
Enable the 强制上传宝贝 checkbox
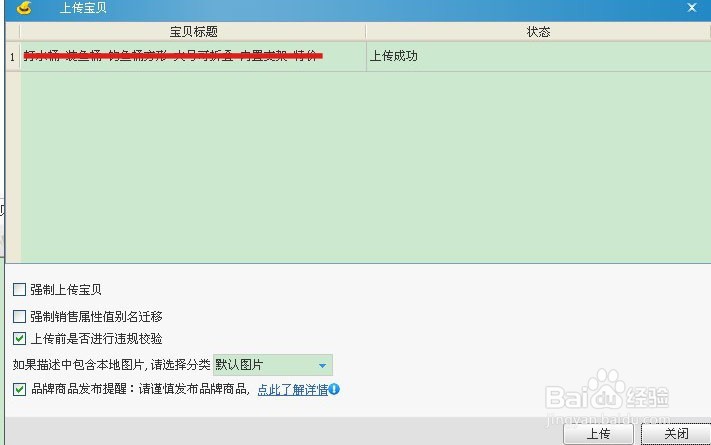[x=19, y=289]
